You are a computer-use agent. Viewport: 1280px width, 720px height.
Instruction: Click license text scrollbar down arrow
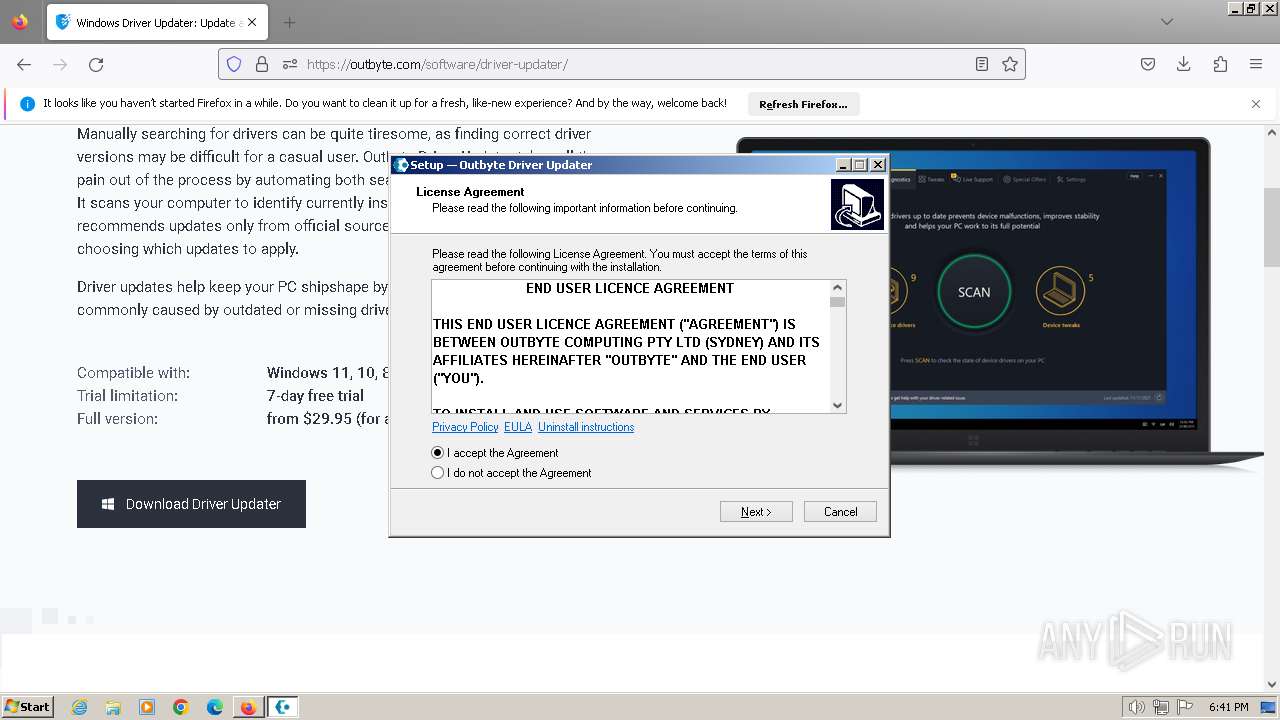(838, 405)
